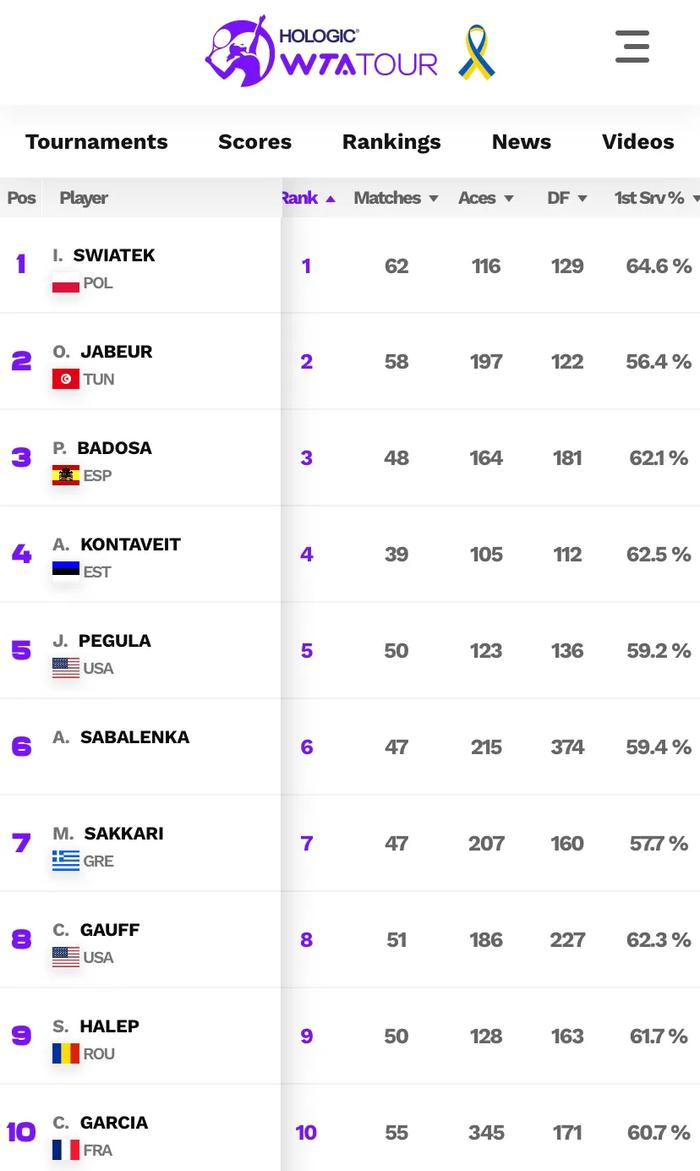The image size is (700, 1171).
Task: Click Tunisia flag under Jabeur
Action: 66,379
